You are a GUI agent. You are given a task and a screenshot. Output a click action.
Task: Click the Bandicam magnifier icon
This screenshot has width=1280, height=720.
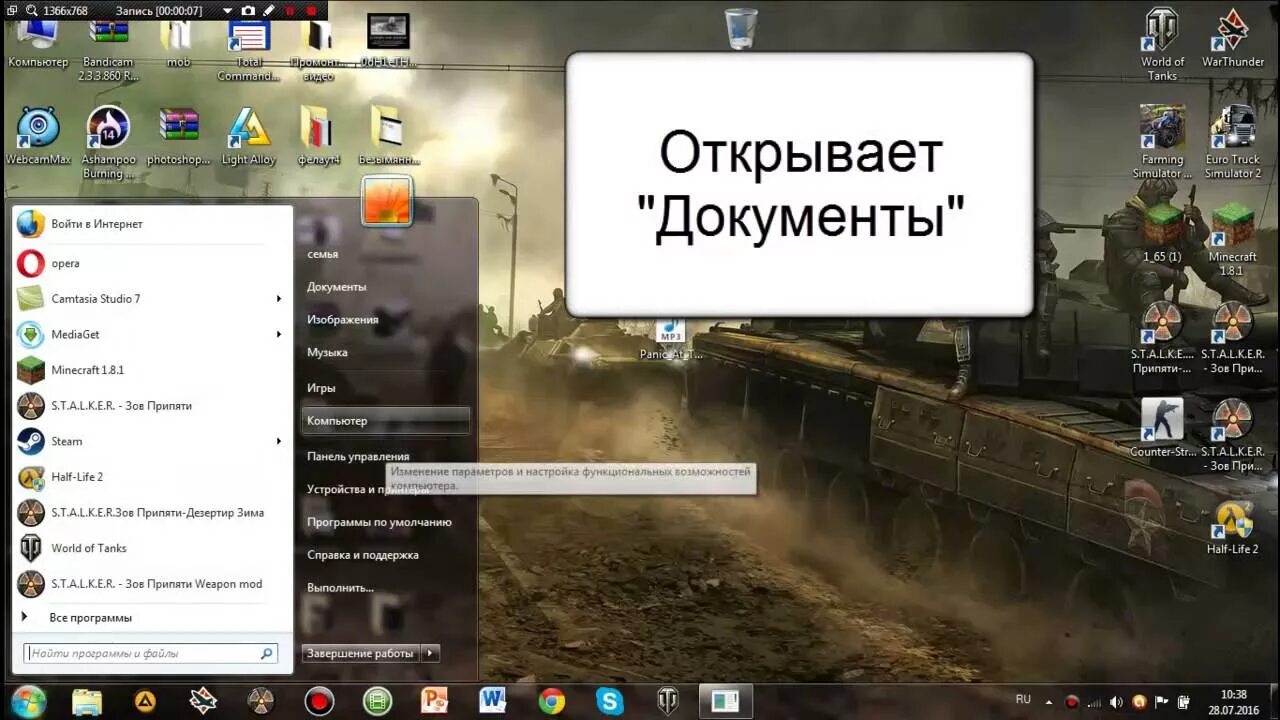tap(30, 10)
